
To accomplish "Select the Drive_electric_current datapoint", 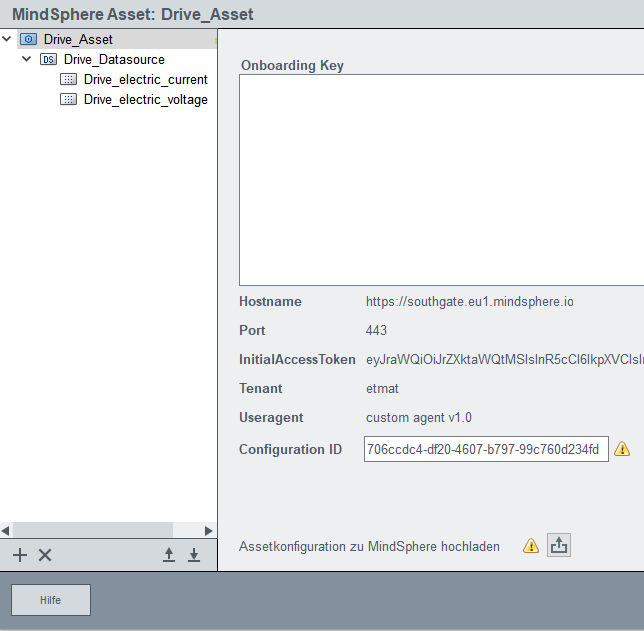I will coord(145,79).
